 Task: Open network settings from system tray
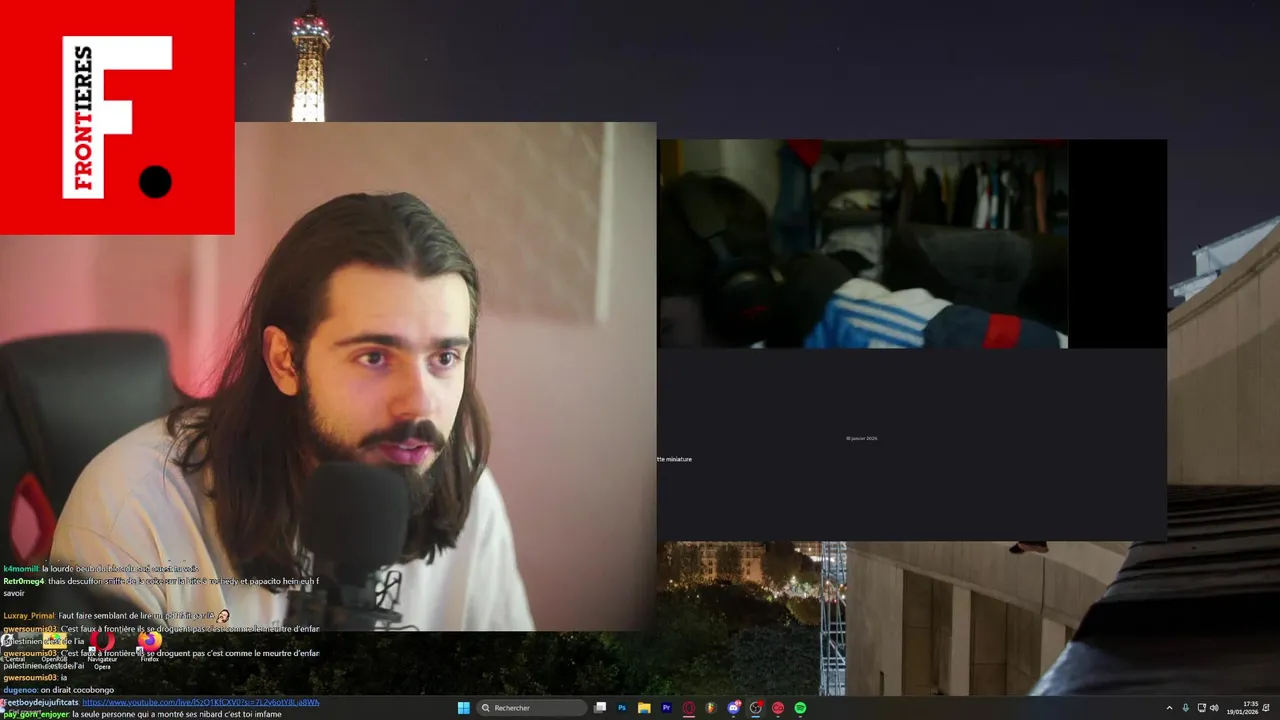(x=1202, y=708)
